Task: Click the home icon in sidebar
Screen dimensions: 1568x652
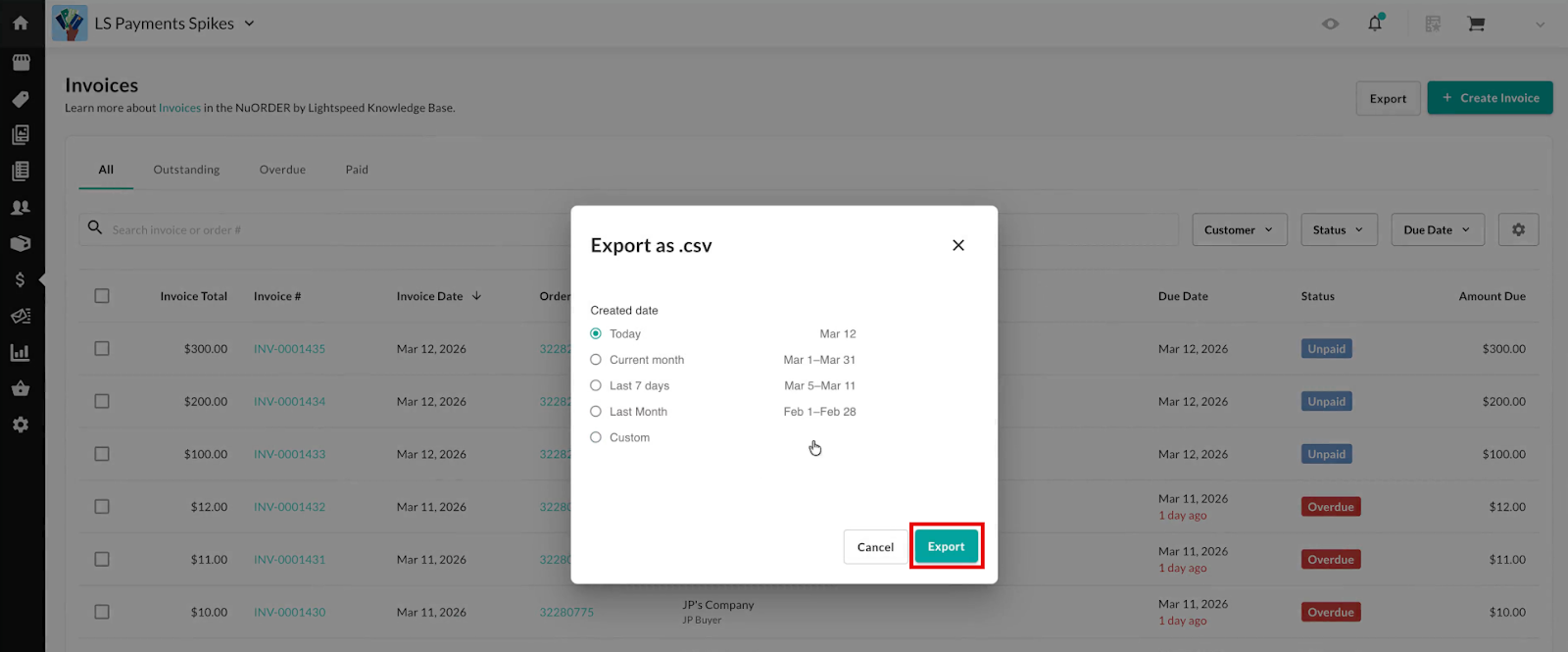Action: click(x=21, y=23)
